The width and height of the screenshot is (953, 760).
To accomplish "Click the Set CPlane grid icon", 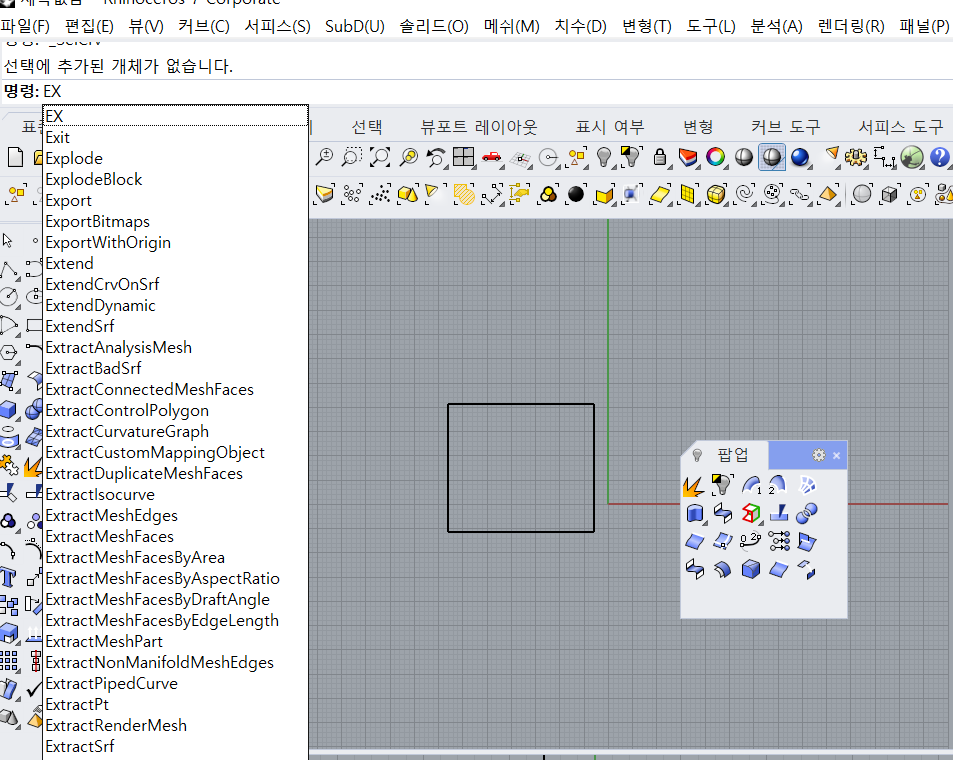I will click(521, 158).
